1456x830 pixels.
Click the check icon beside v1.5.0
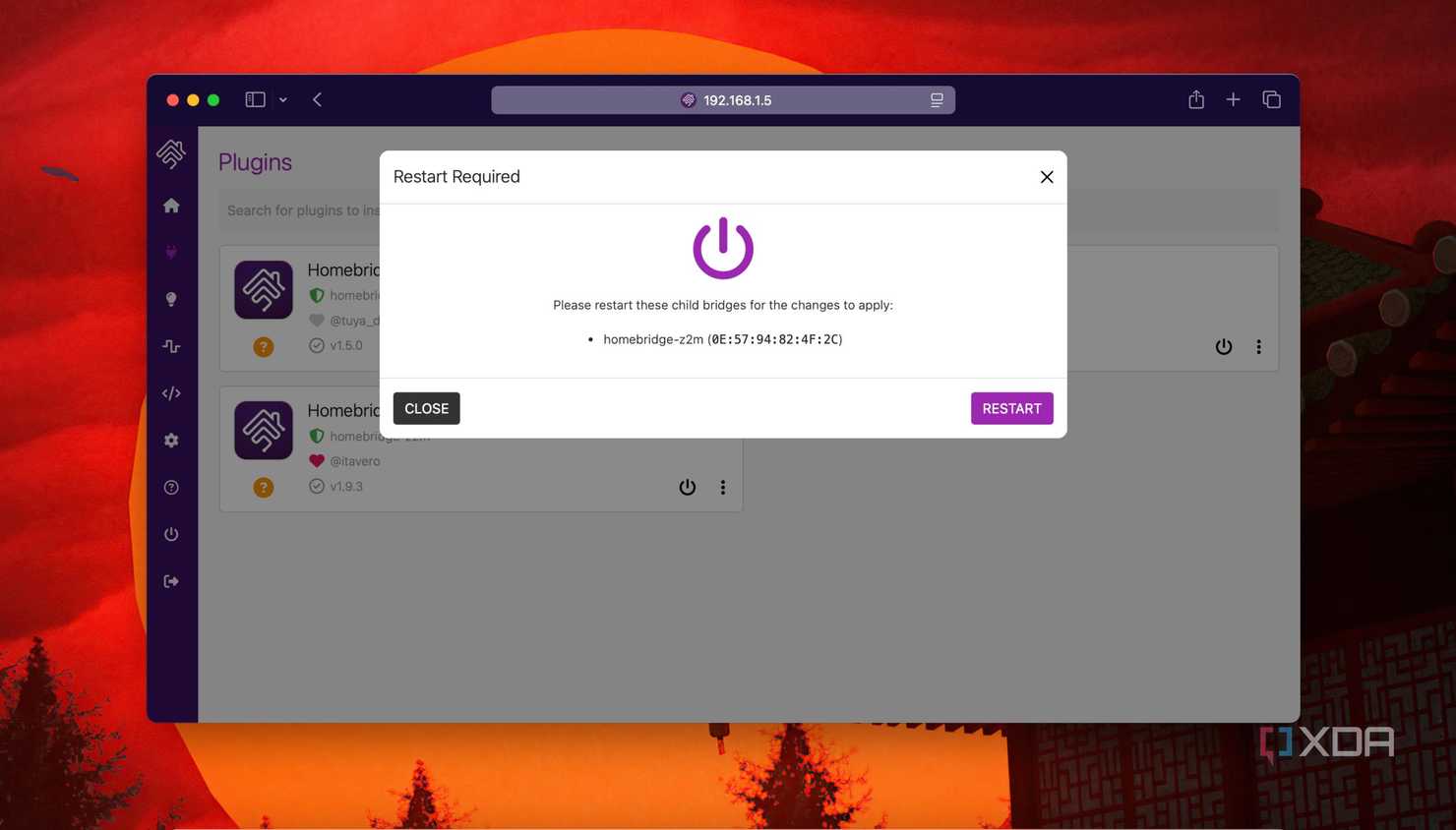pyautogui.click(x=317, y=345)
